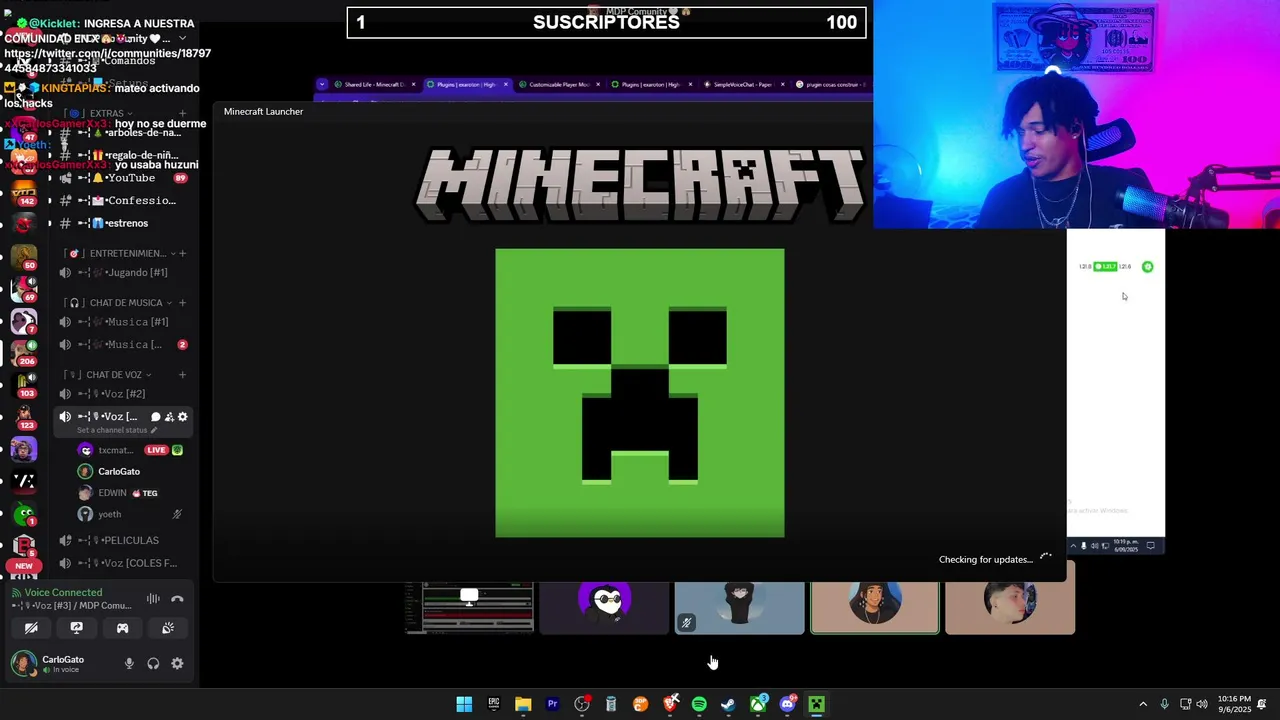Switch to SimpleVoiceChat - Paper browser tab
Image resolution: width=1280 pixels, height=720 pixels.
742,84
